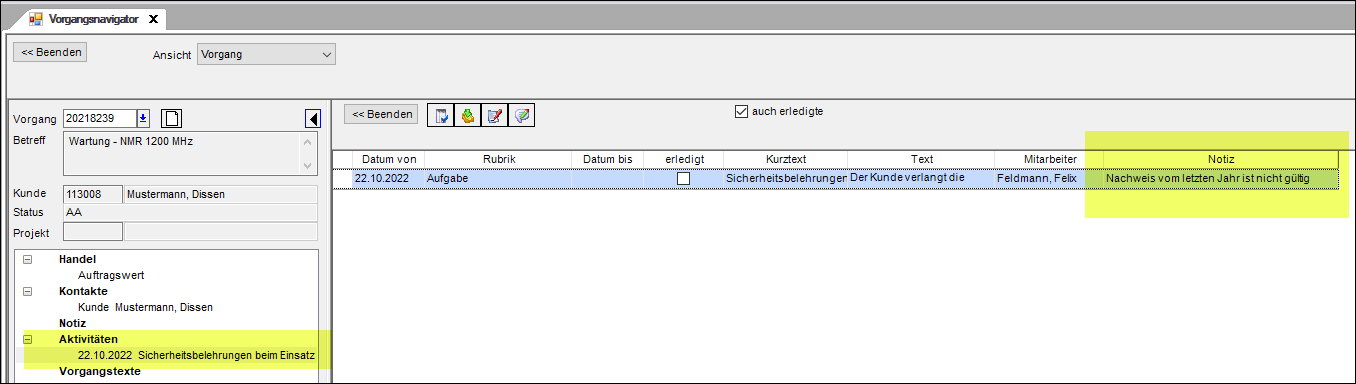This screenshot has width=1356, height=384.
Task: Select 'Kunde Mustermann, Dissen' tree item
Action: tap(145, 307)
